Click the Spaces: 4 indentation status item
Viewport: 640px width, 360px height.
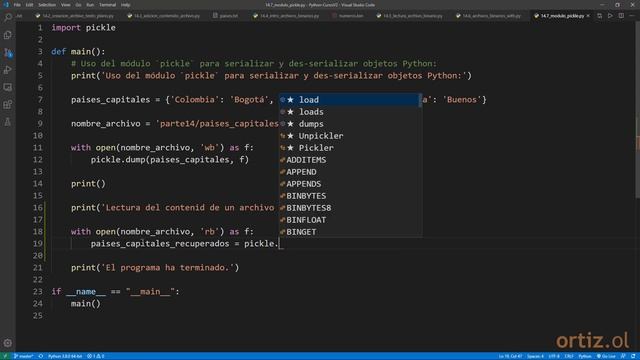click(536, 356)
